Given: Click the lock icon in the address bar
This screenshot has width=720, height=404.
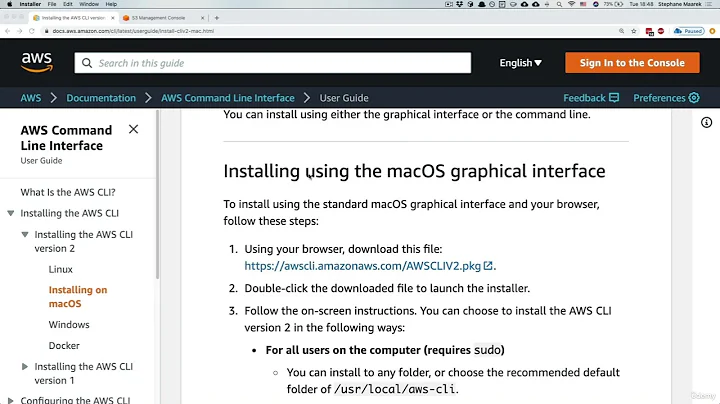Looking at the screenshot, I should [x=46, y=31].
